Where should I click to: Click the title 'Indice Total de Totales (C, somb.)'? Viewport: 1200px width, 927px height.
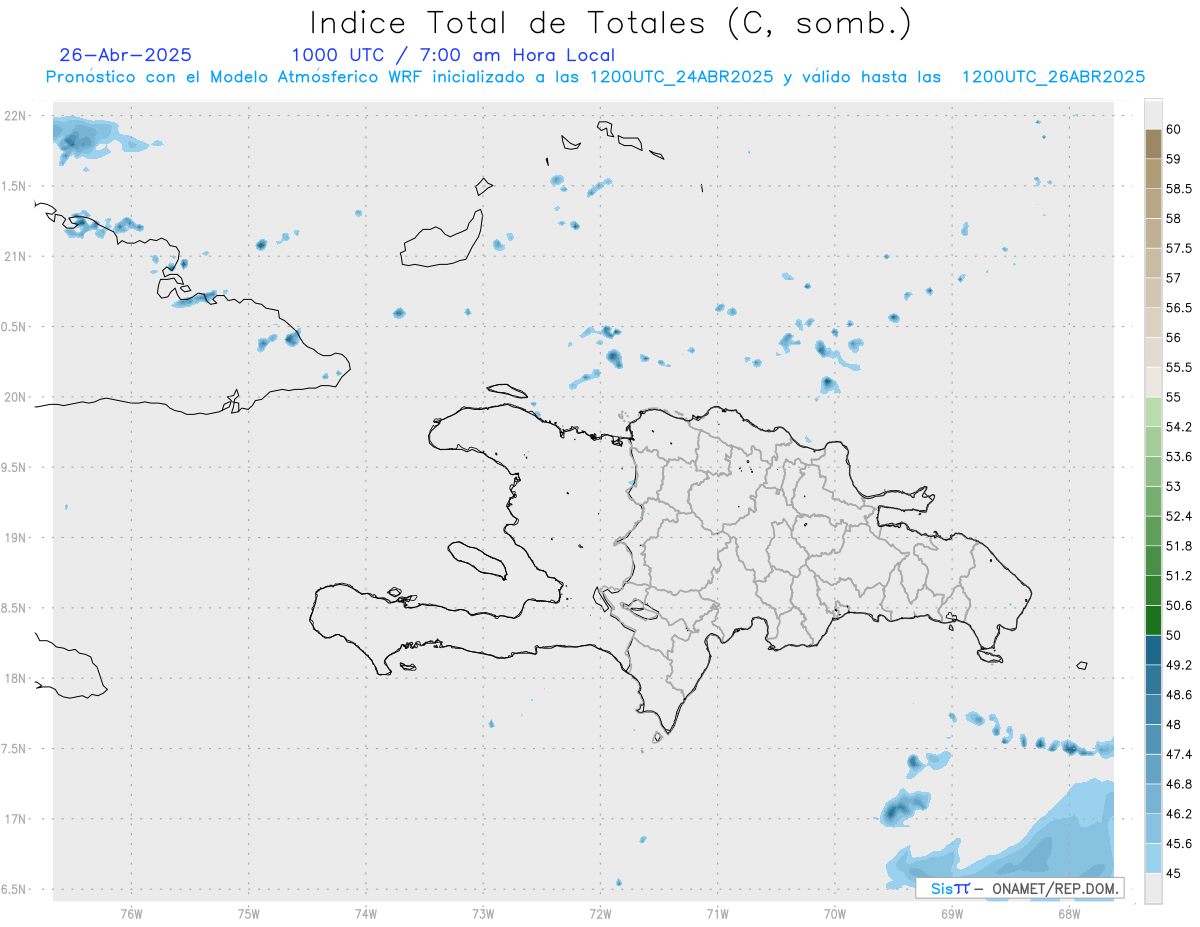pos(610,23)
